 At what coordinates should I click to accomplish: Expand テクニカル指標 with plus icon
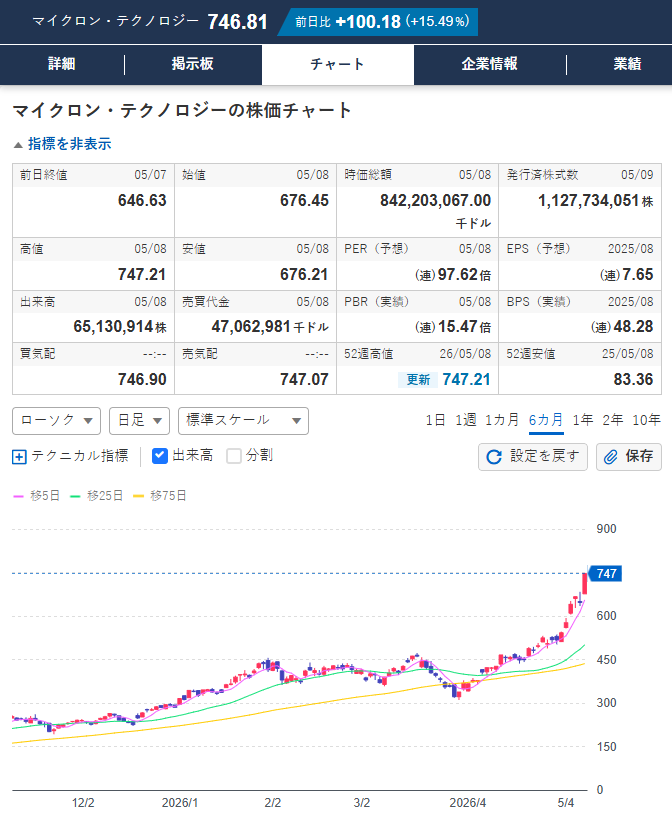point(19,457)
